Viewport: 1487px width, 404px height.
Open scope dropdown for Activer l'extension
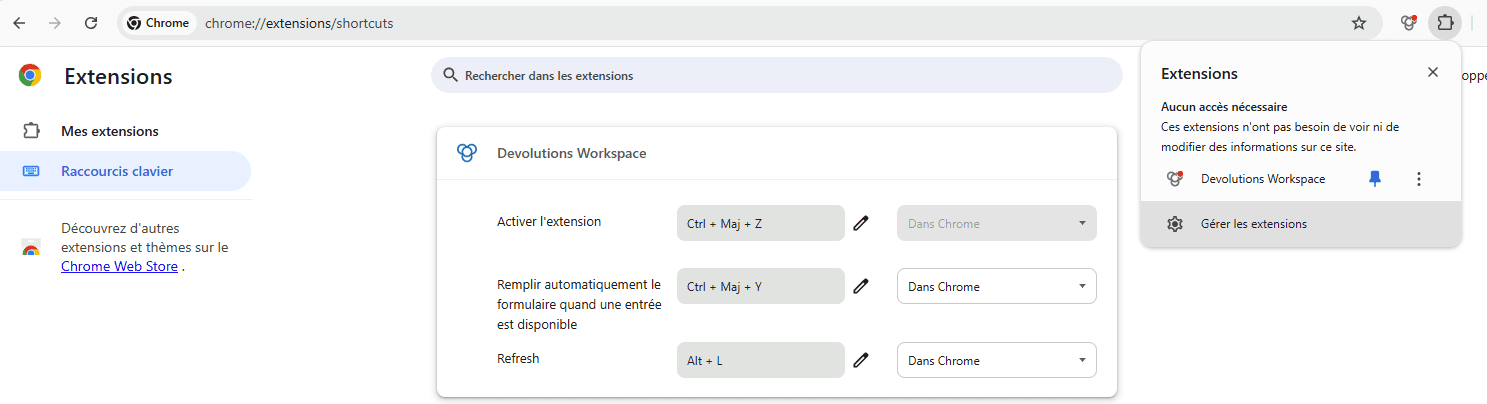click(996, 223)
